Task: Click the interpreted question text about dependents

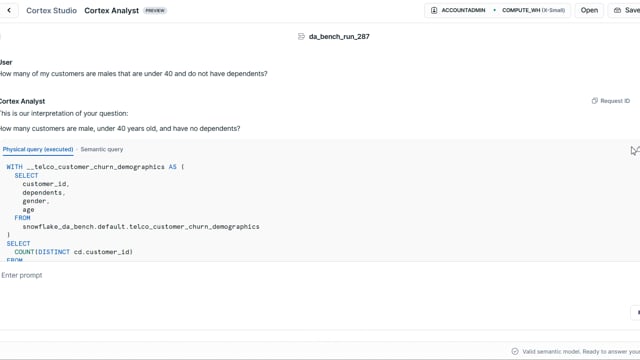Action: coord(120,129)
